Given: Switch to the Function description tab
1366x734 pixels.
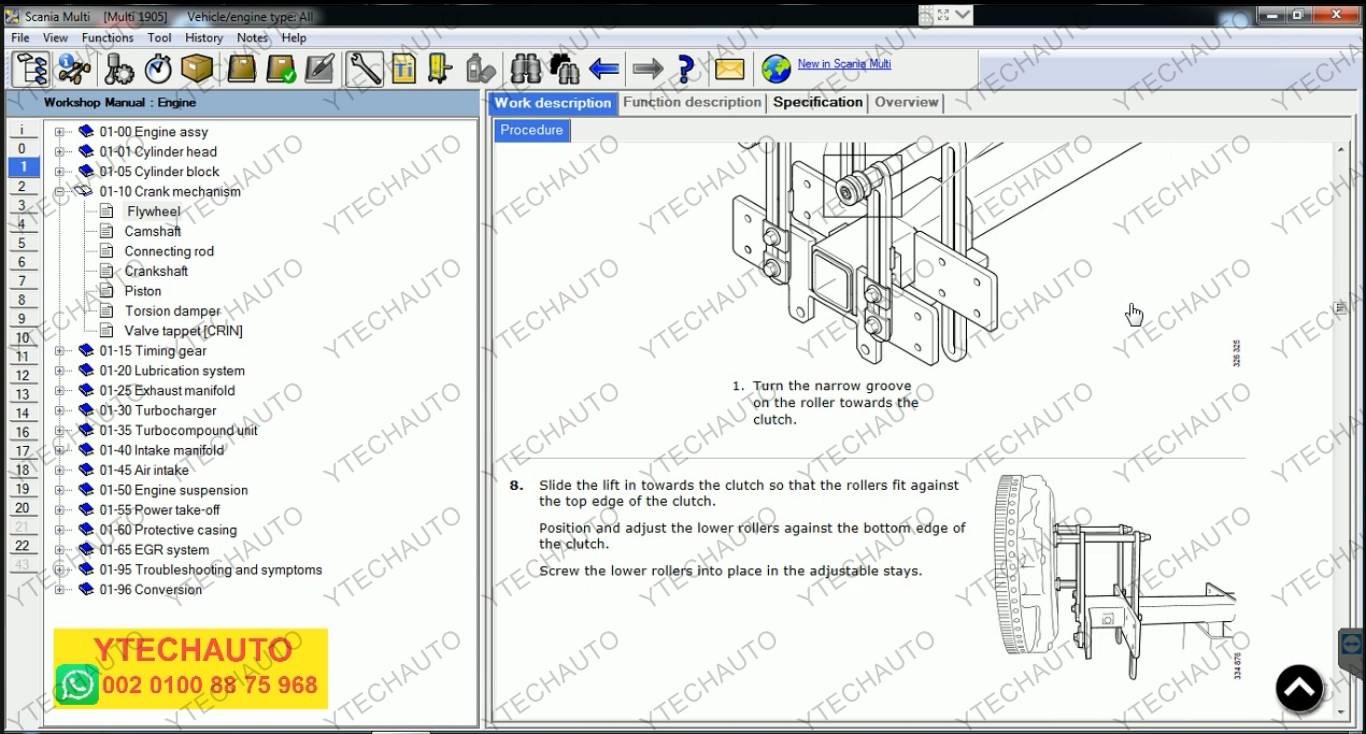Looking at the screenshot, I should (x=692, y=102).
